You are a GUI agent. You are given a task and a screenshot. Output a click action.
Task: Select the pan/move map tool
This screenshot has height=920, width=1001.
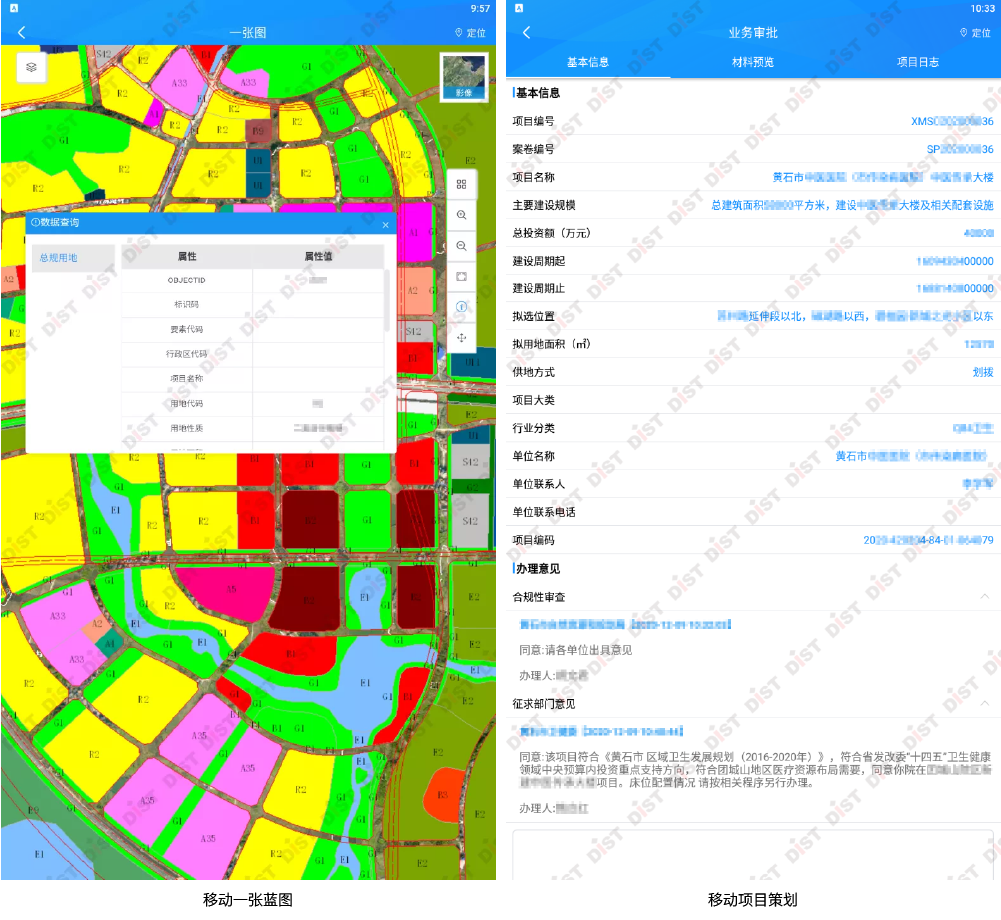461,338
